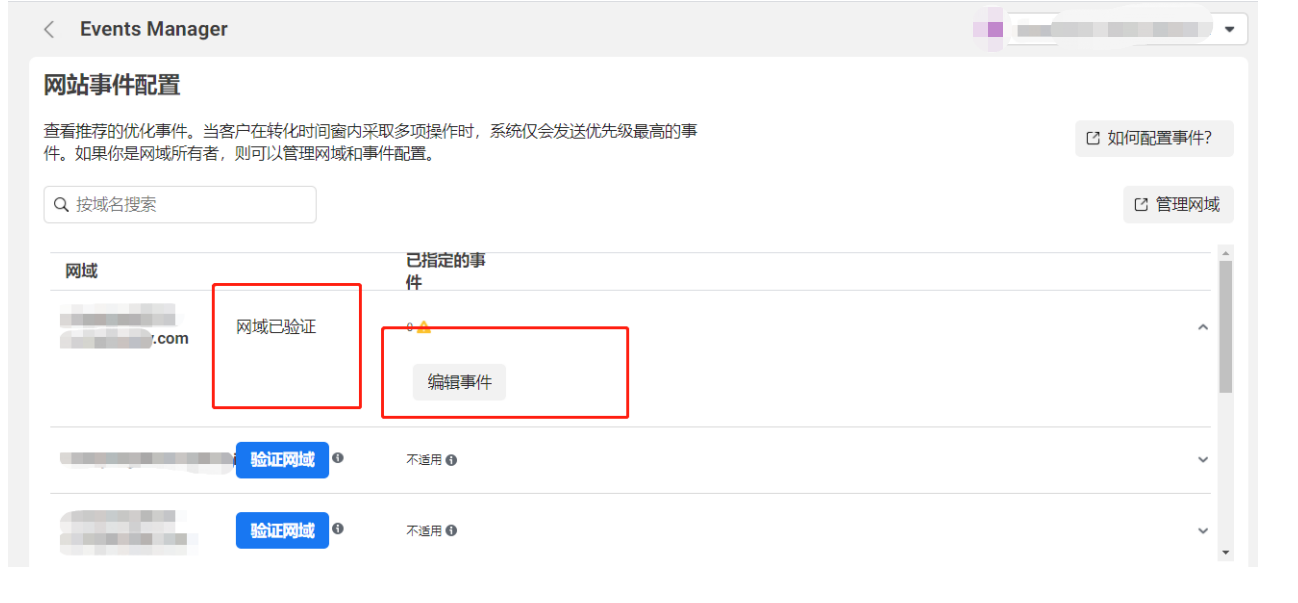Click the account profile avatar at top right

point(990,29)
